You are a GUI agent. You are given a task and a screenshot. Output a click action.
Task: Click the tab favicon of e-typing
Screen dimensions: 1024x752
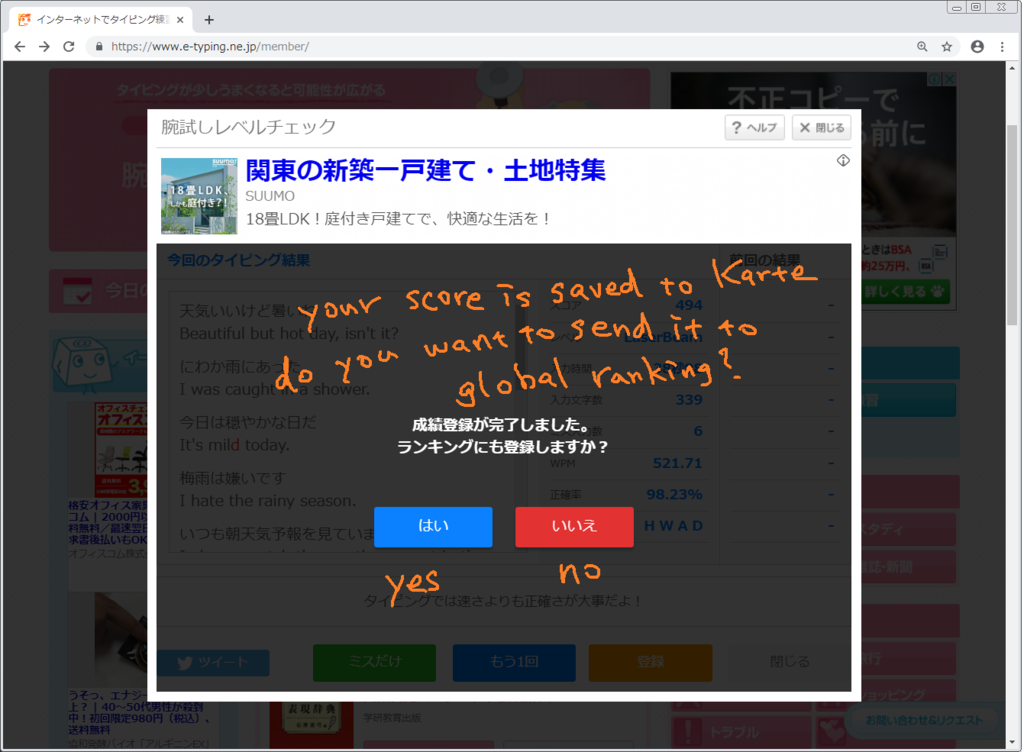click(x=24, y=20)
